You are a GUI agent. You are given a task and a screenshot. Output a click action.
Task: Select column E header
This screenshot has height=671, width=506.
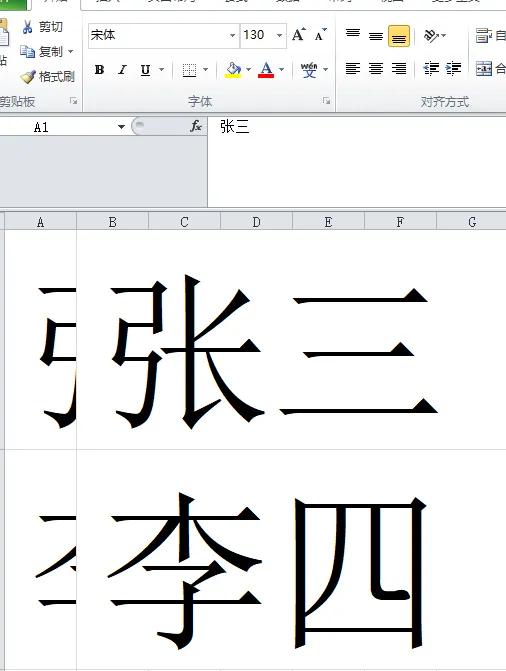(328, 222)
